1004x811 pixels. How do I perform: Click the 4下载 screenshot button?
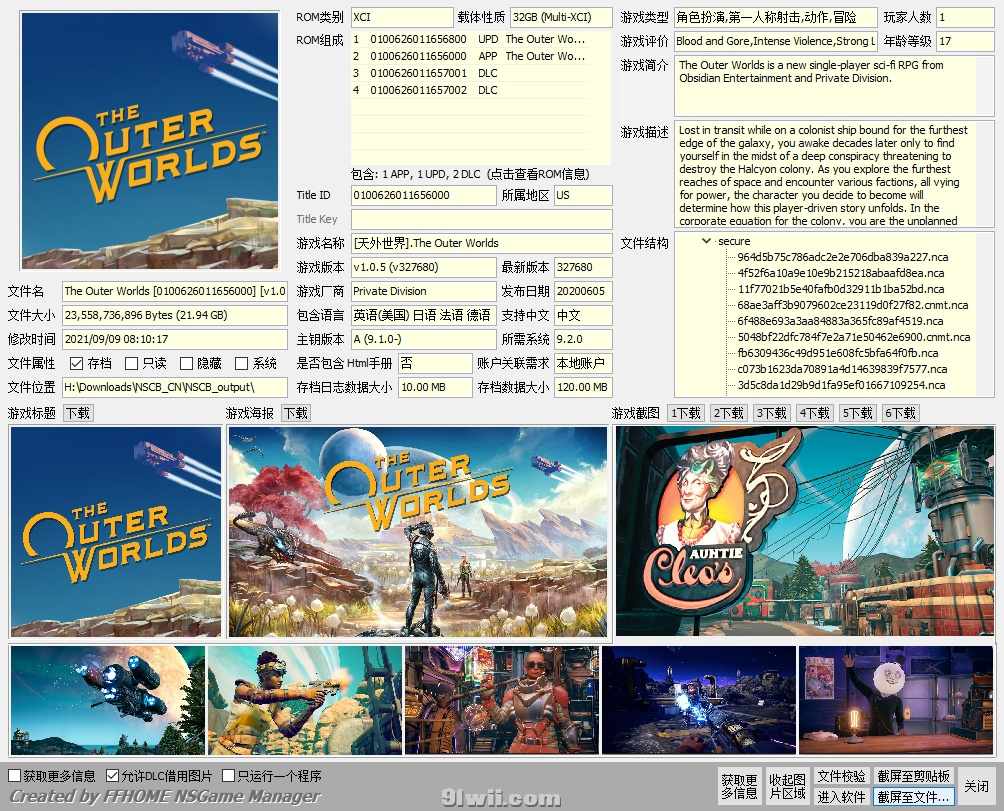click(814, 414)
